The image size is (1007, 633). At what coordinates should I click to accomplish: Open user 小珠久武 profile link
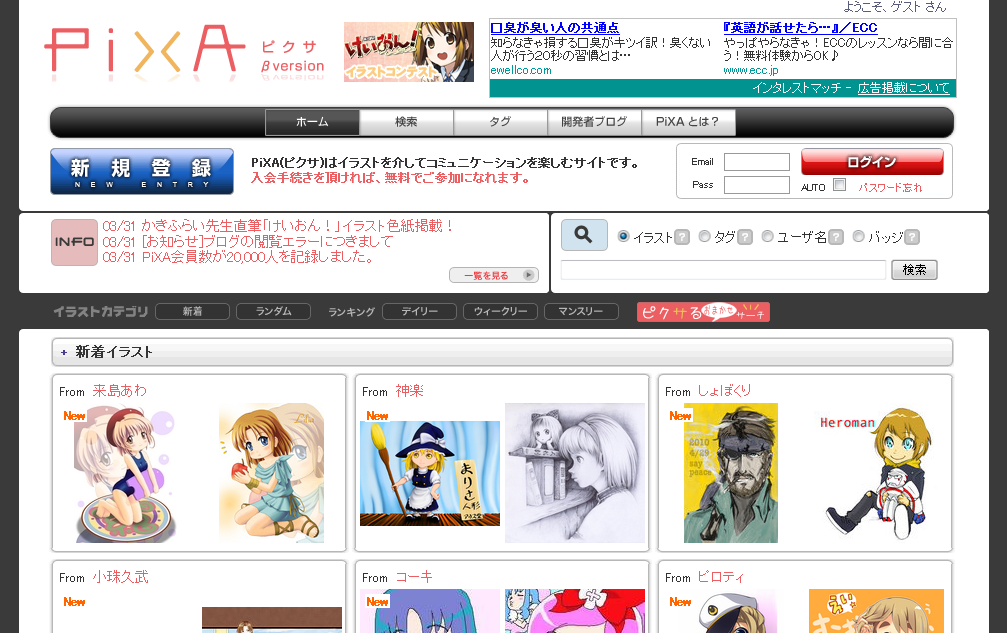coord(120,577)
